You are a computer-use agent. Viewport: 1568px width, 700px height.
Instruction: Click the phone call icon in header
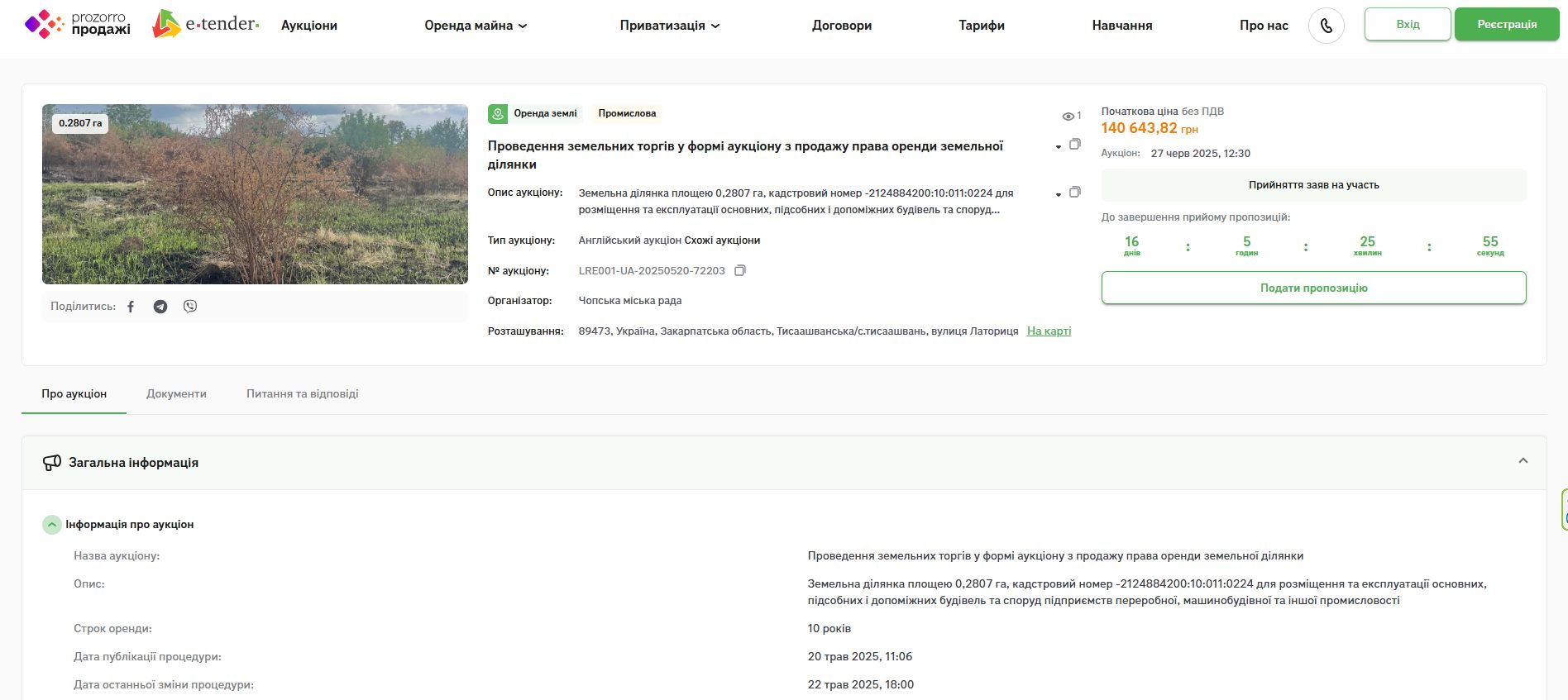[1326, 26]
